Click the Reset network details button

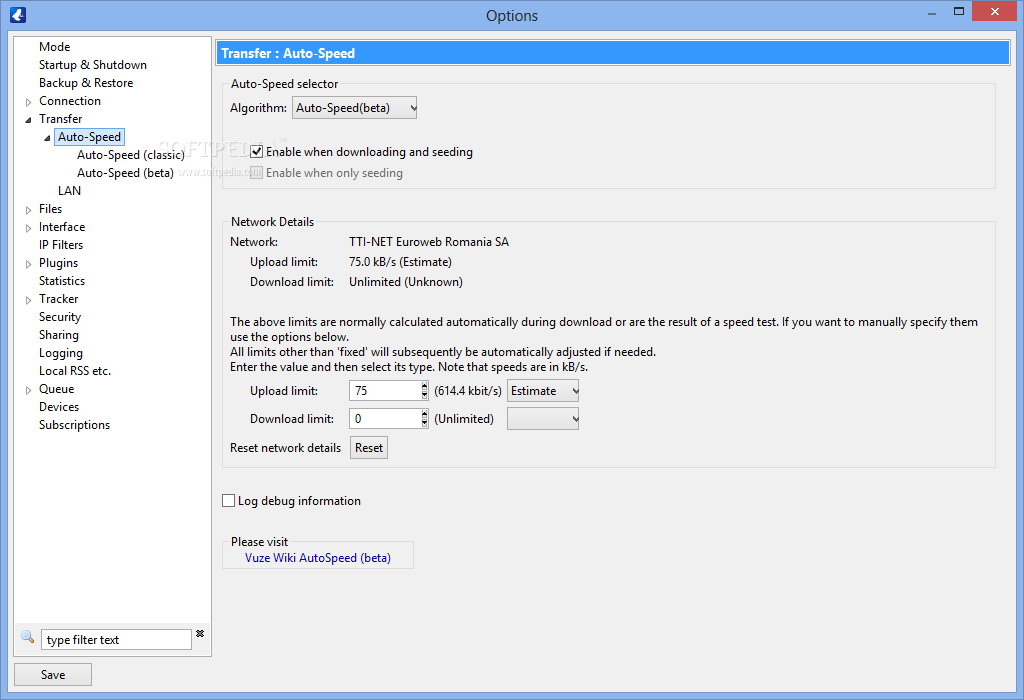pos(369,448)
